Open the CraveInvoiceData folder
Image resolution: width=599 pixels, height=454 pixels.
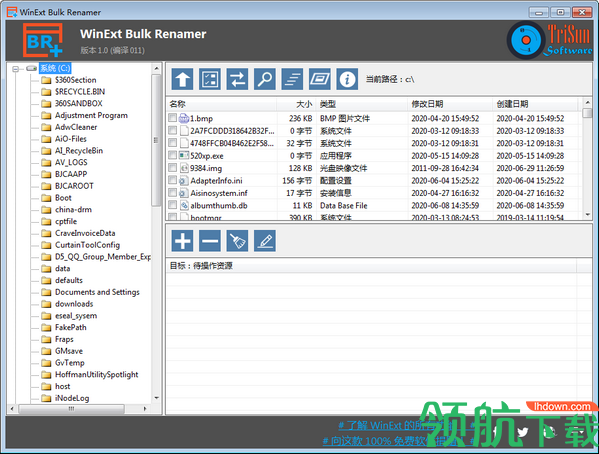point(85,233)
